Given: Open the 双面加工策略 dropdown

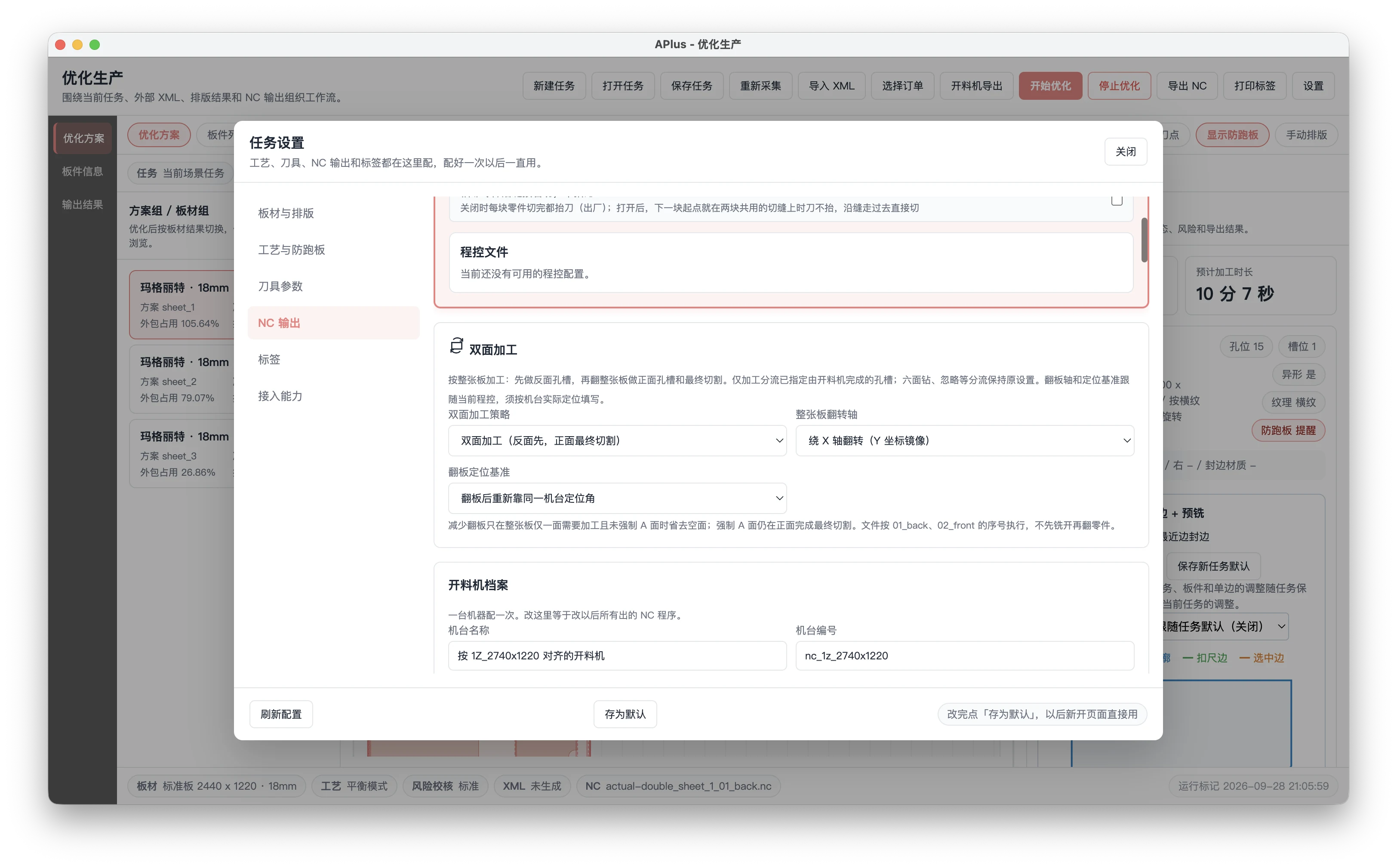Looking at the screenshot, I should pyautogui.click(x=617, y=440).
